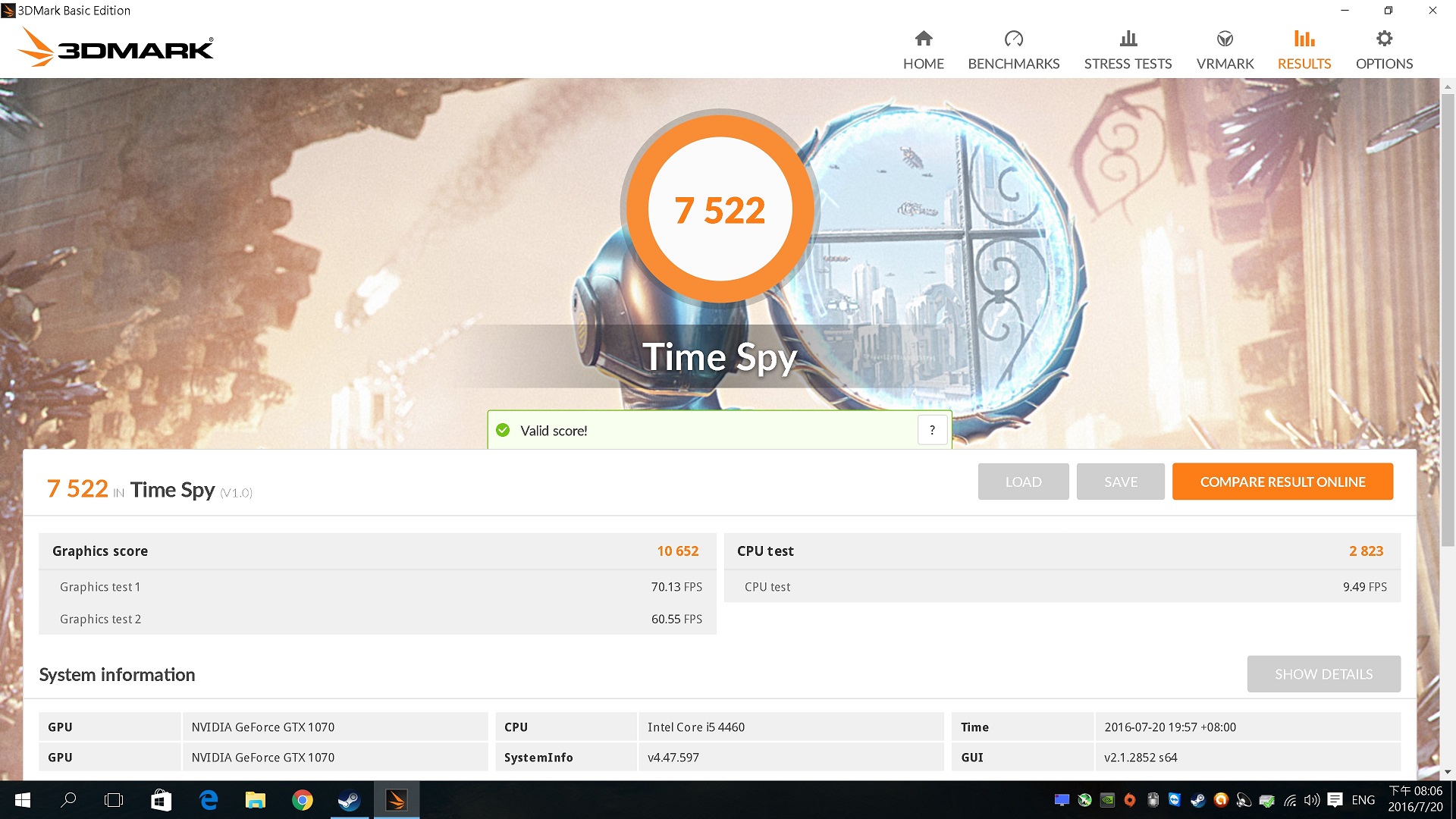The width and height of the screenshot is (1456, 819).
Task: Open the volume control tray icon
Action: click(1312, 800)
